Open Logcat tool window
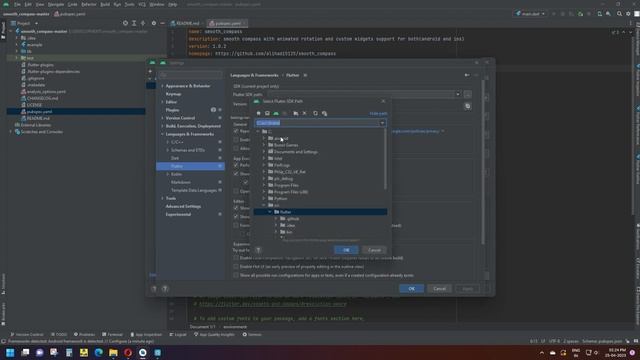Image resolution: width=640 pixels, height=360 pixels. [x=178, y=334]
